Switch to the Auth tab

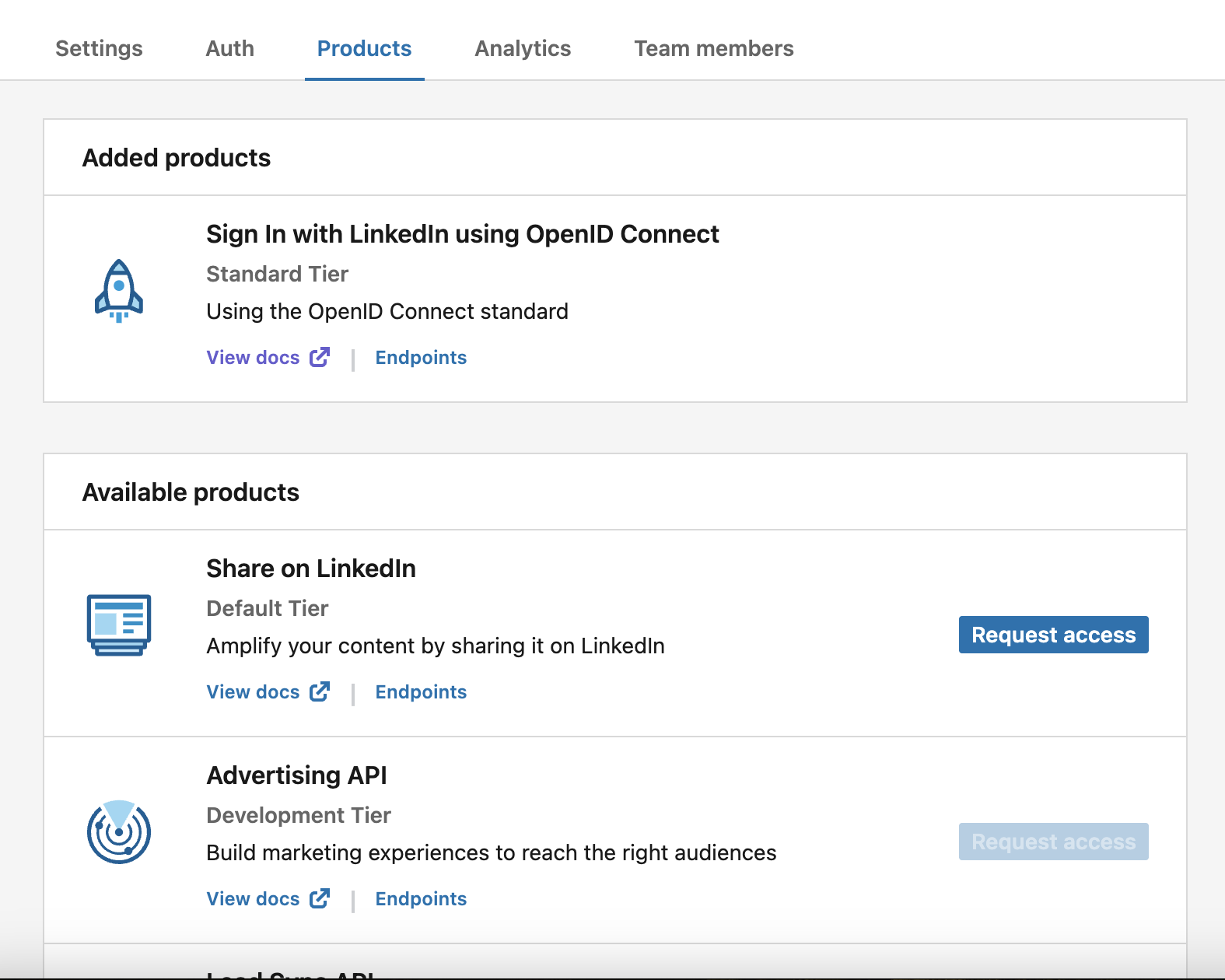pos(229,48)
